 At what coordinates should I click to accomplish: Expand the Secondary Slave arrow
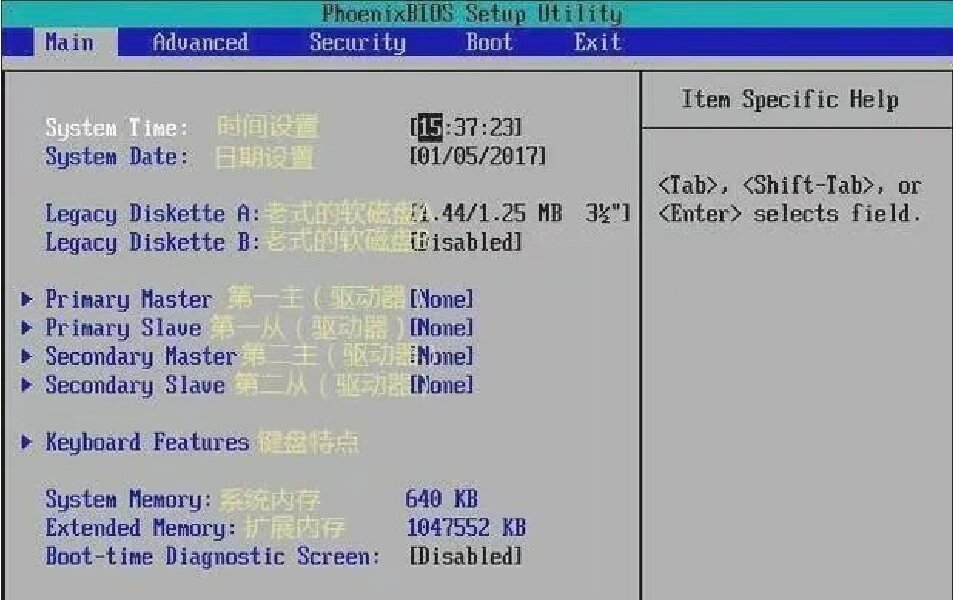pyautogui.click(x=26, y=385)
